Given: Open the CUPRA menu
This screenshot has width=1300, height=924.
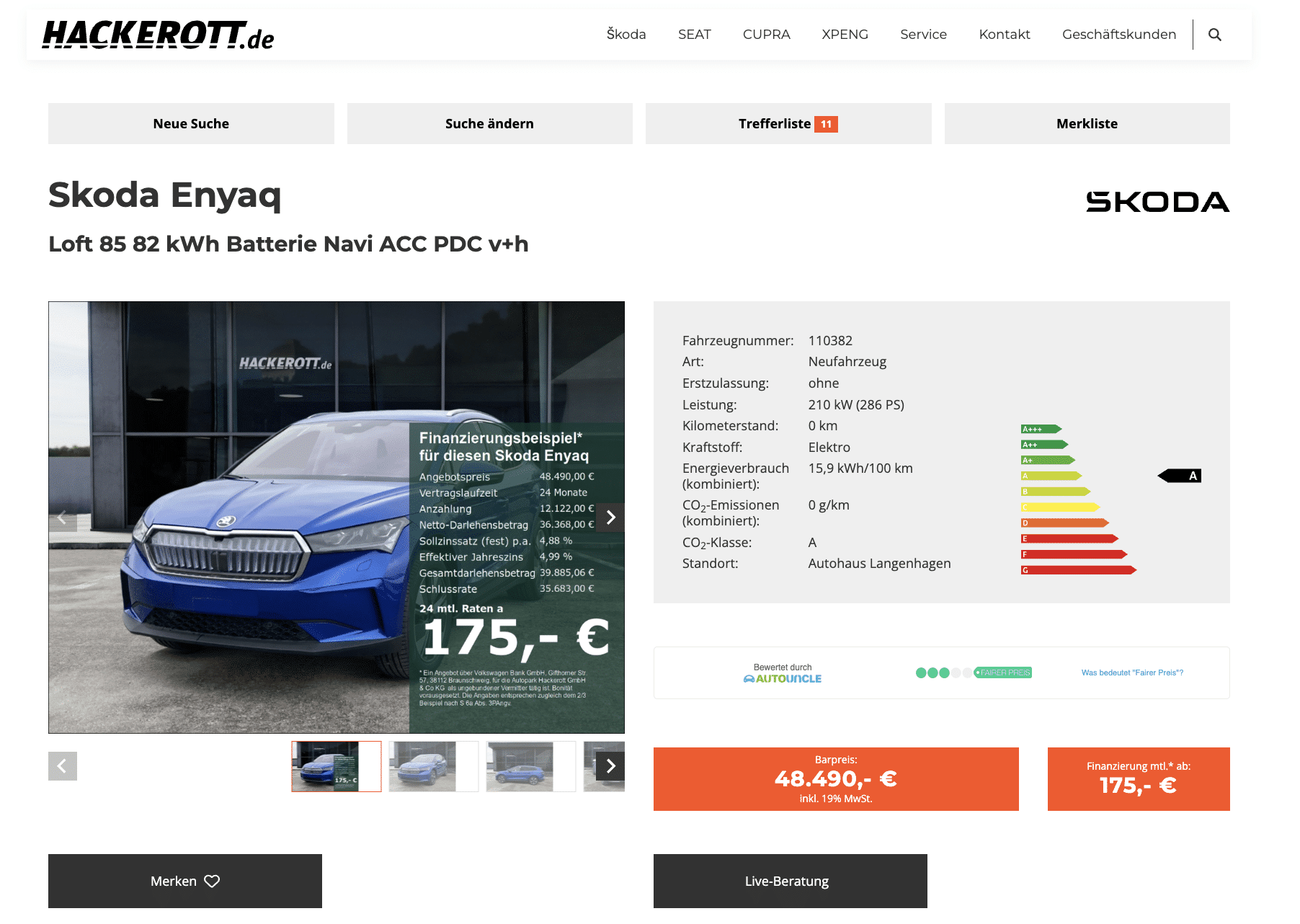Looking at the screenshot, I should (x=767, y=35).
